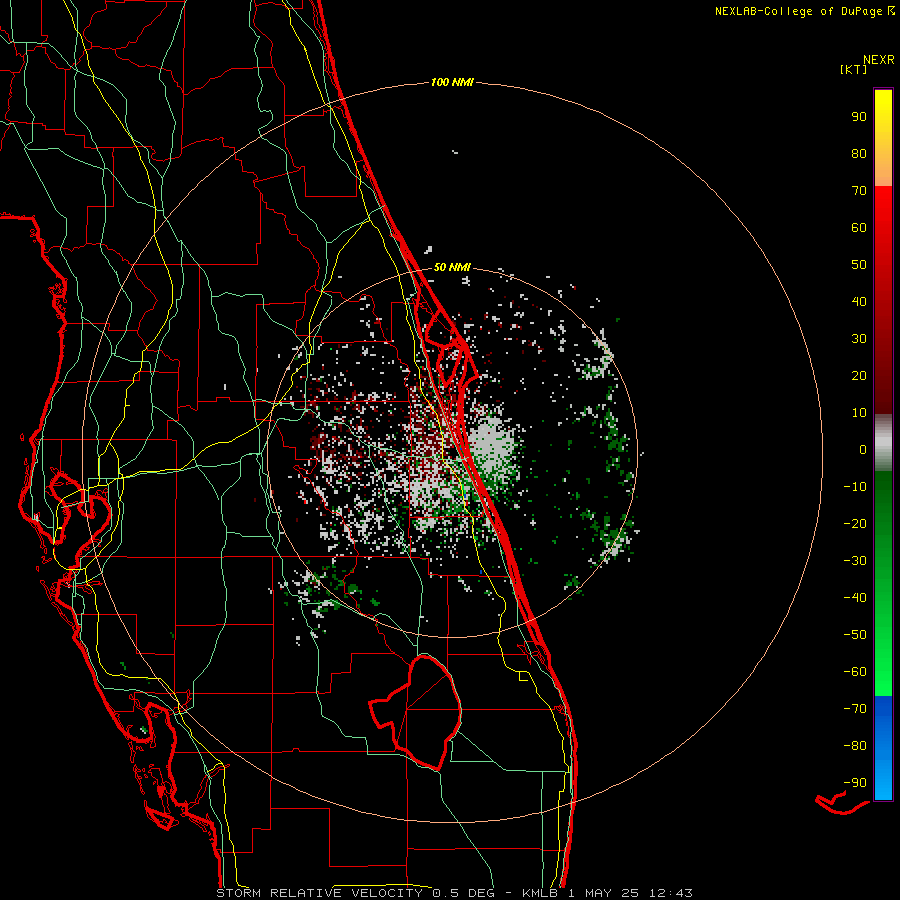Click the NEXLAB-College of DuPage header text
The height and width of the screenshot is (900, 900).
(x=804, y=11)
